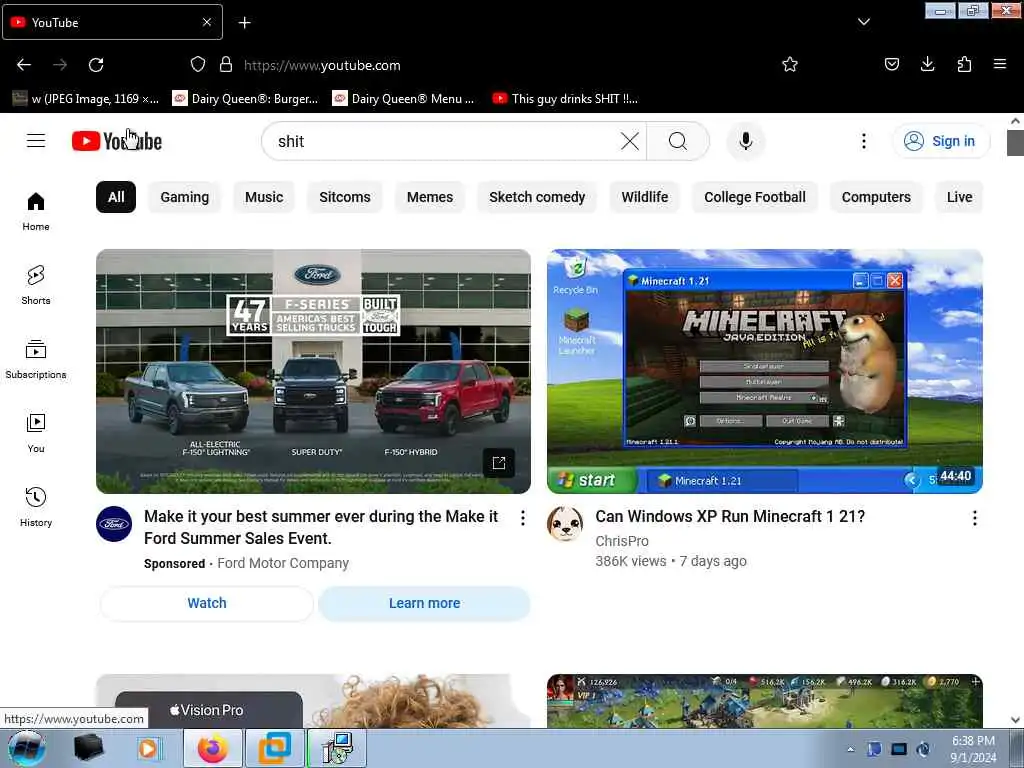This screenshot has width=1024, height=768.
Task: Click the page vertical scrollbar thumb
Action: (1015, 143)
